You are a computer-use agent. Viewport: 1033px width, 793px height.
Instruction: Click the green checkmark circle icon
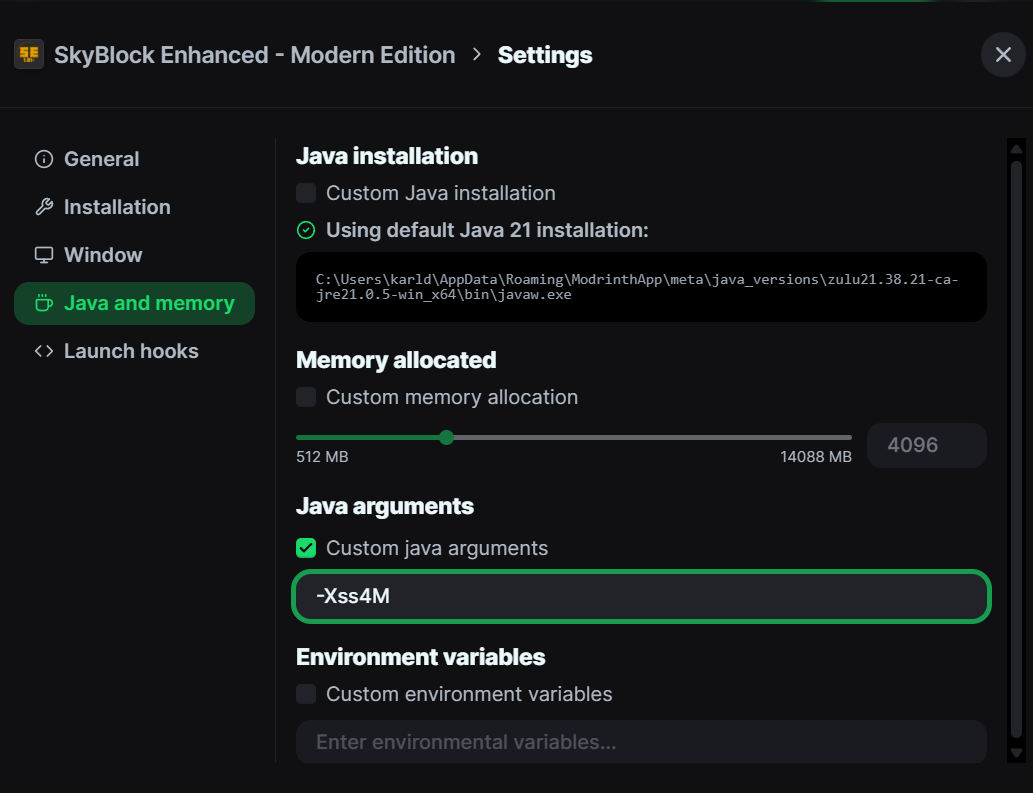point(306,230)
